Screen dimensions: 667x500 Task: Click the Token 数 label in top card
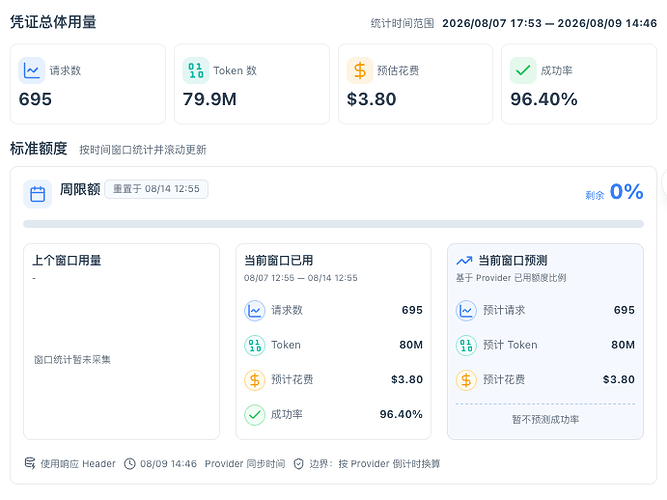point(235,70)
